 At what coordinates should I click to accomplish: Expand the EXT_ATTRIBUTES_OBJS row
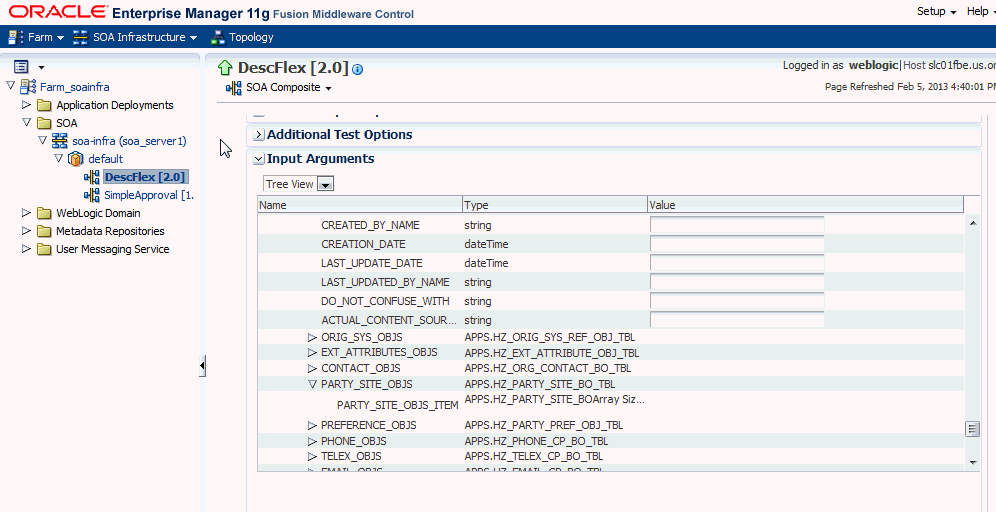coord(312,353)
